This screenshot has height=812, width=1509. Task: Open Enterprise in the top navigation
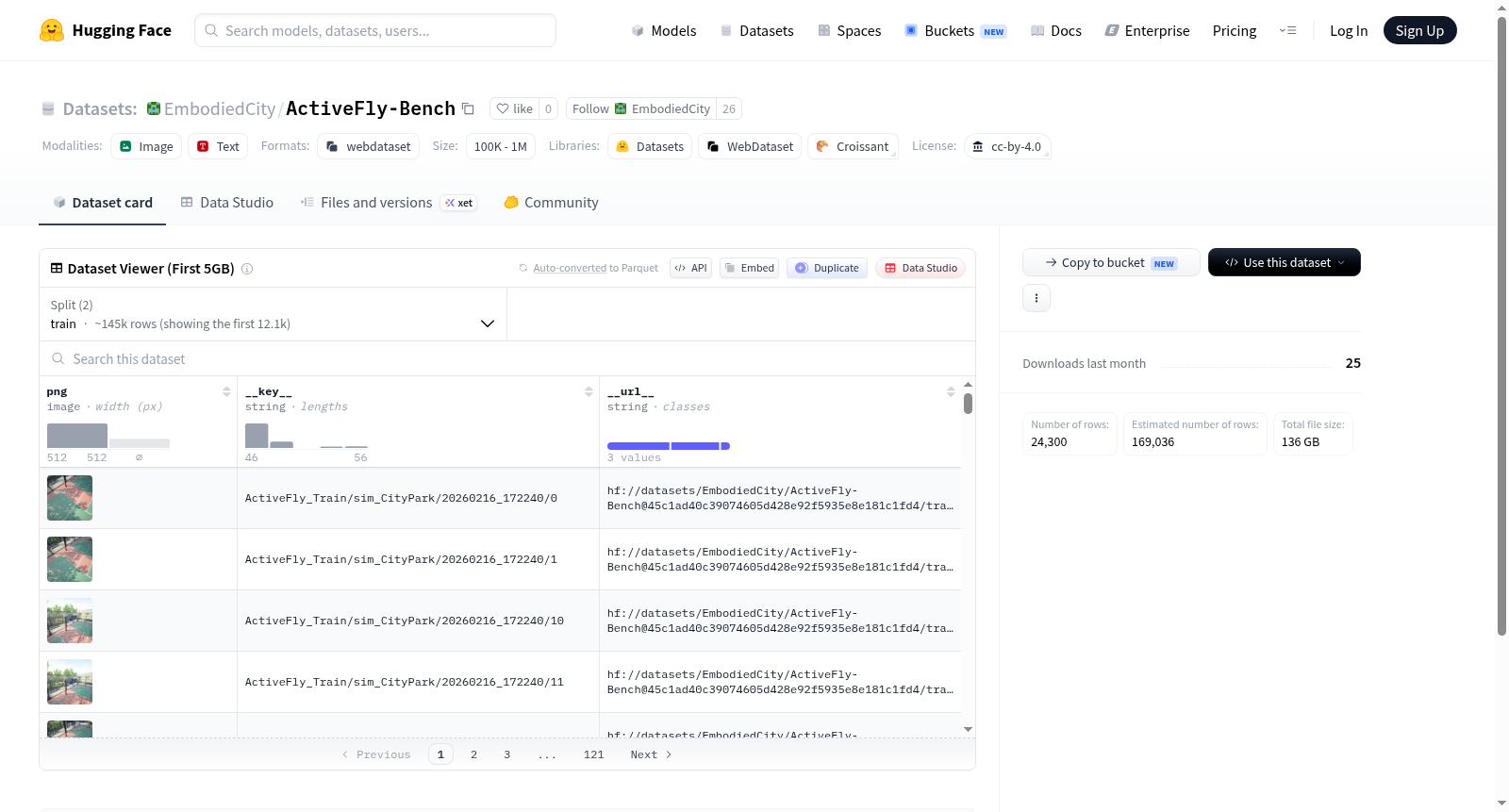tap(1147, 30)
